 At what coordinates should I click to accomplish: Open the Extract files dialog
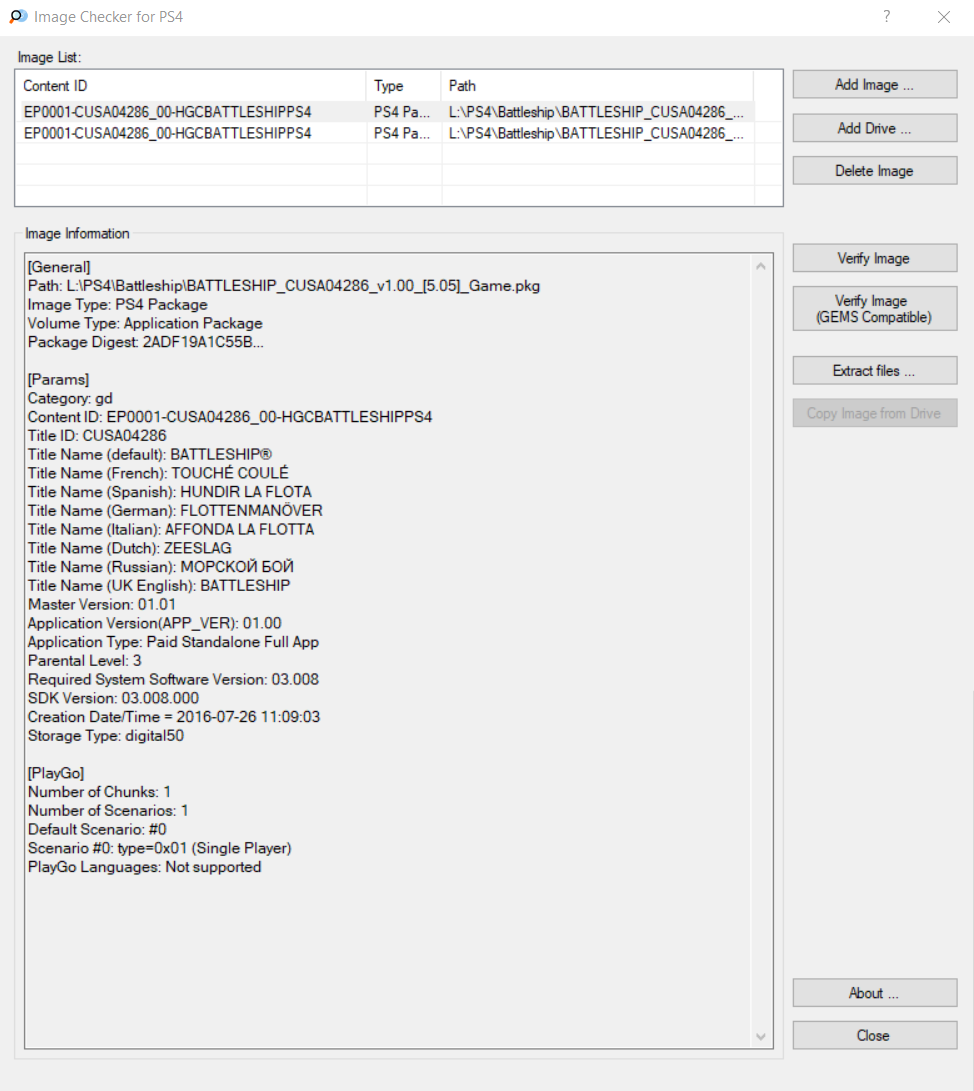tap(875, 371)
